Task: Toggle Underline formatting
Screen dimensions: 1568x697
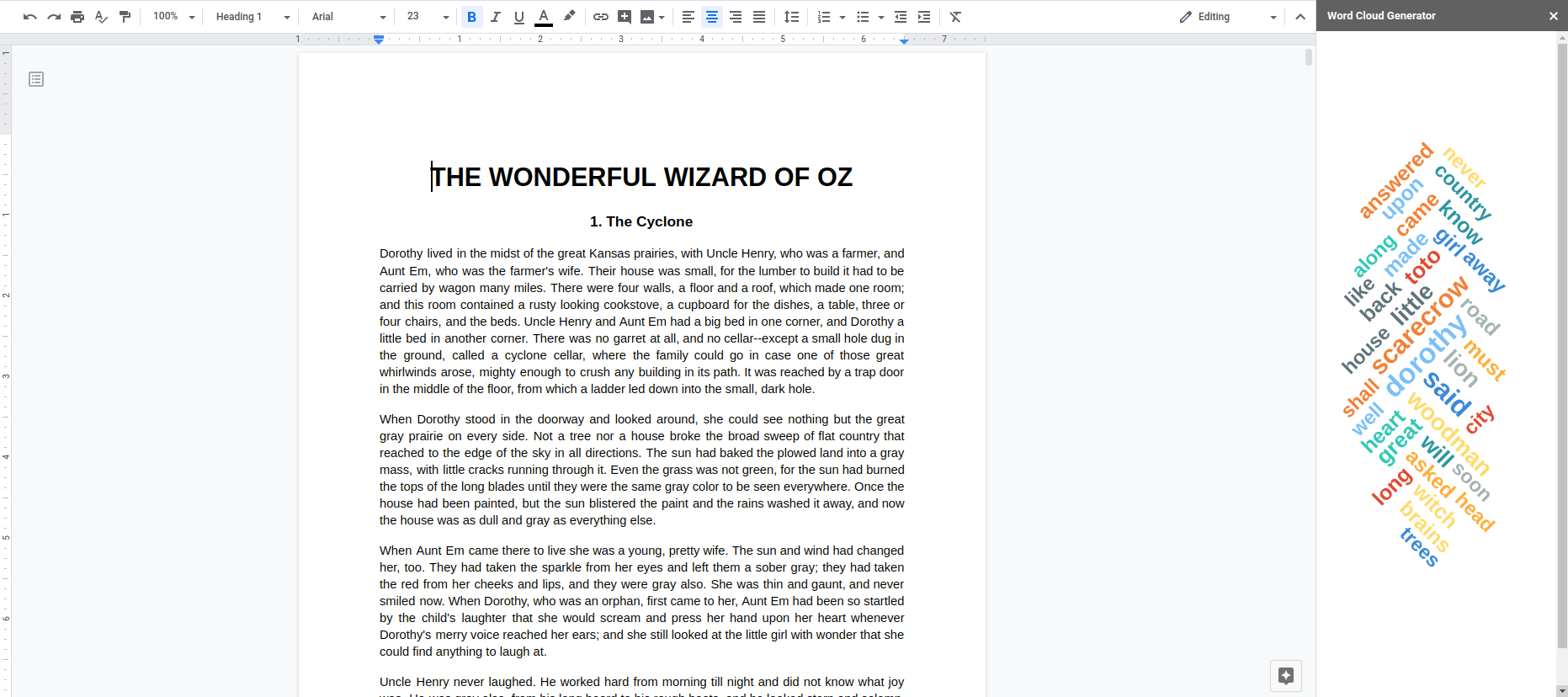Action: 519,17
